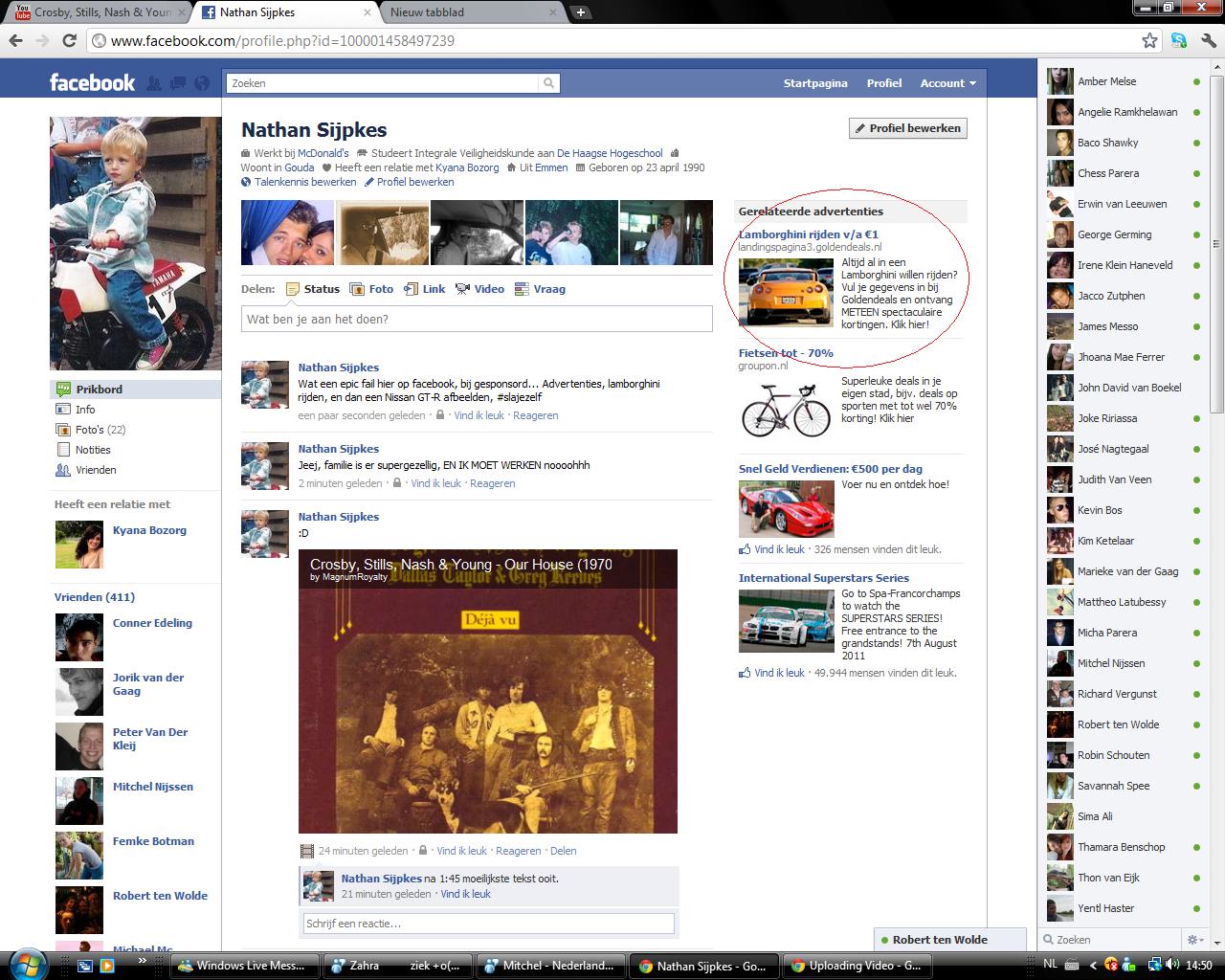
Task: Bookmark page with star icon
Action: point(1149,41)
